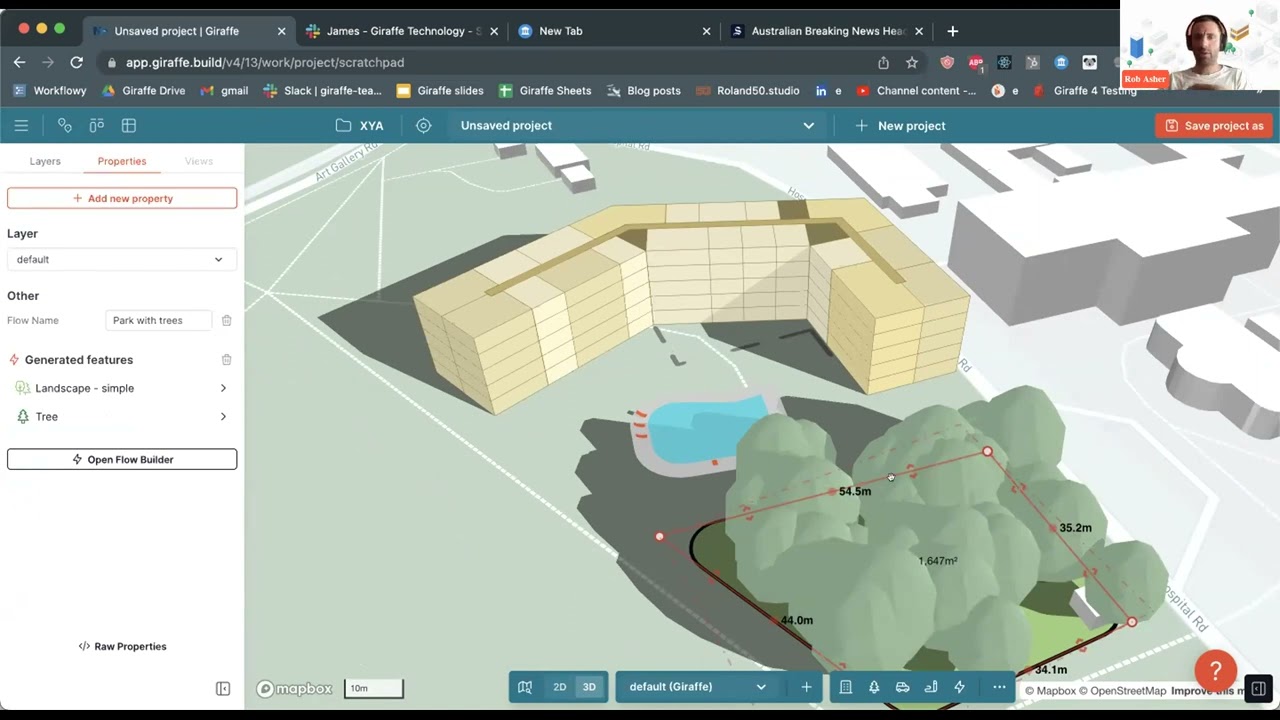This screenshot has width=1280, height=720.
Task: Open the Layer default dropdown
Action: coord(122,259)
